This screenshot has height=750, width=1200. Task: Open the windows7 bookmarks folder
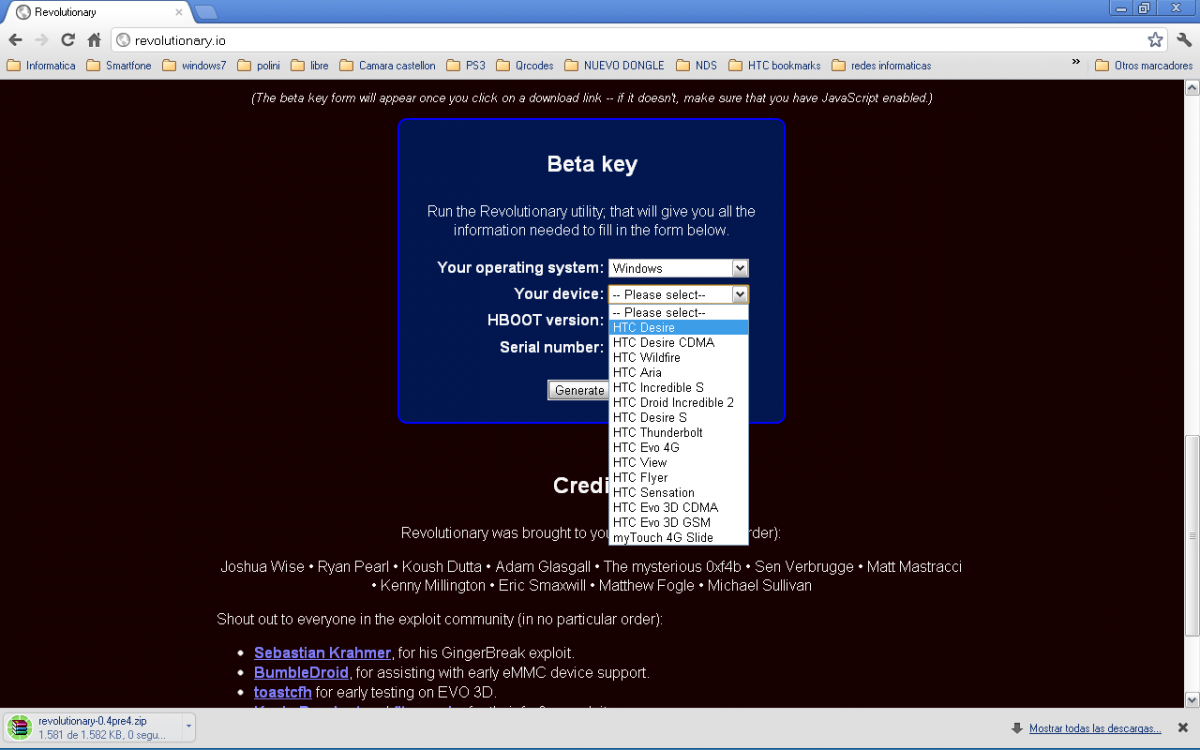[194, 66]
